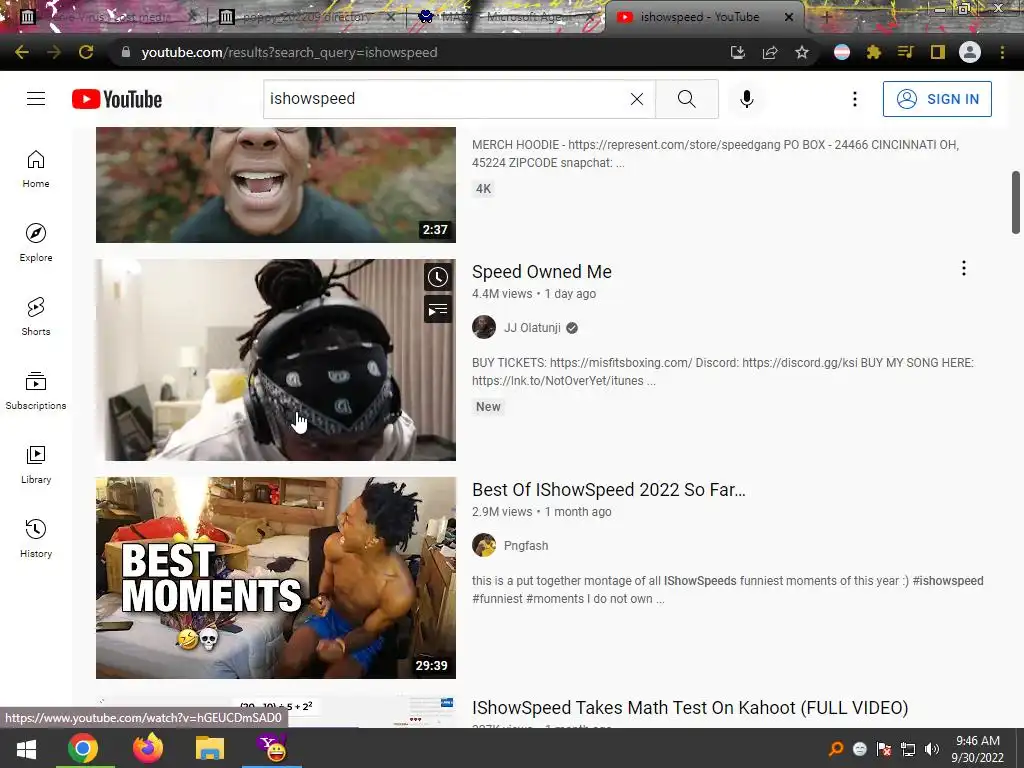1024x768 pixels.
Task: Switch to the ishowspeed - YouTube tab
Action: point(705,17)
